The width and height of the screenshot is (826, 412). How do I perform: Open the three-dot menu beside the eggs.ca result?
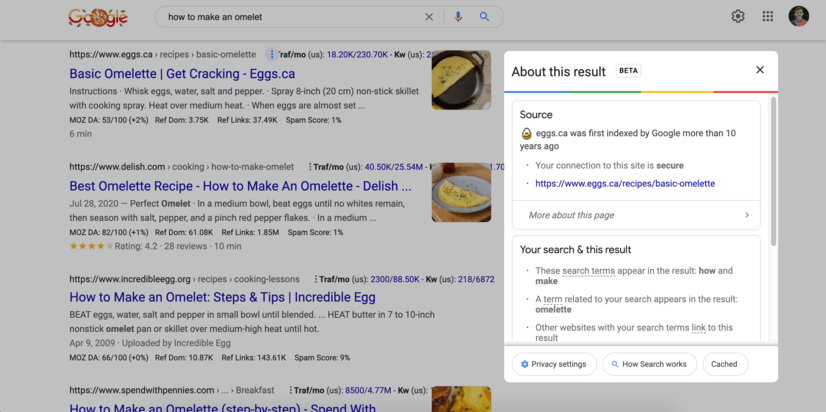[270, 54]
